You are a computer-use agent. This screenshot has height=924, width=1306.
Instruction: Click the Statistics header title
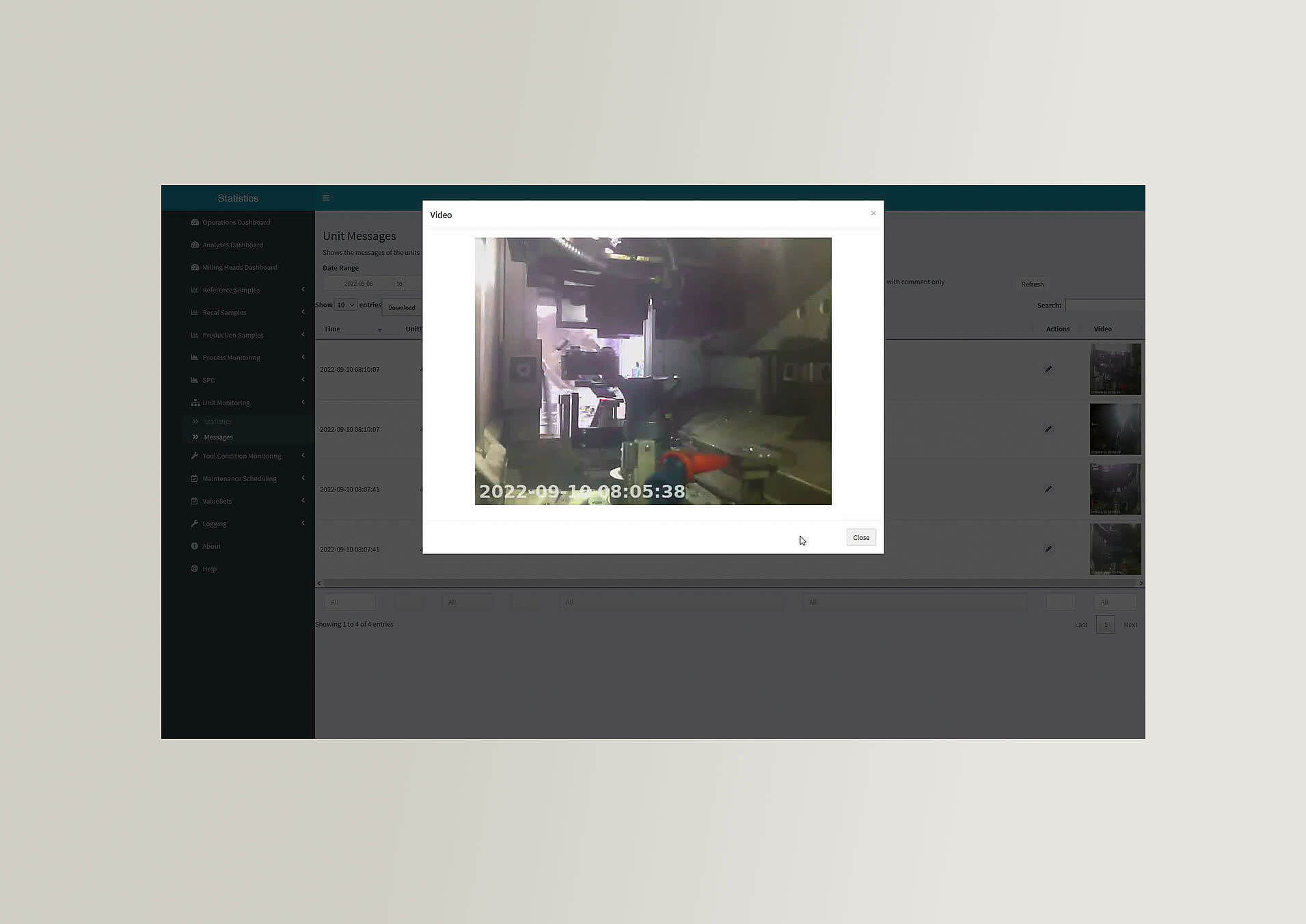pos(238,198)
